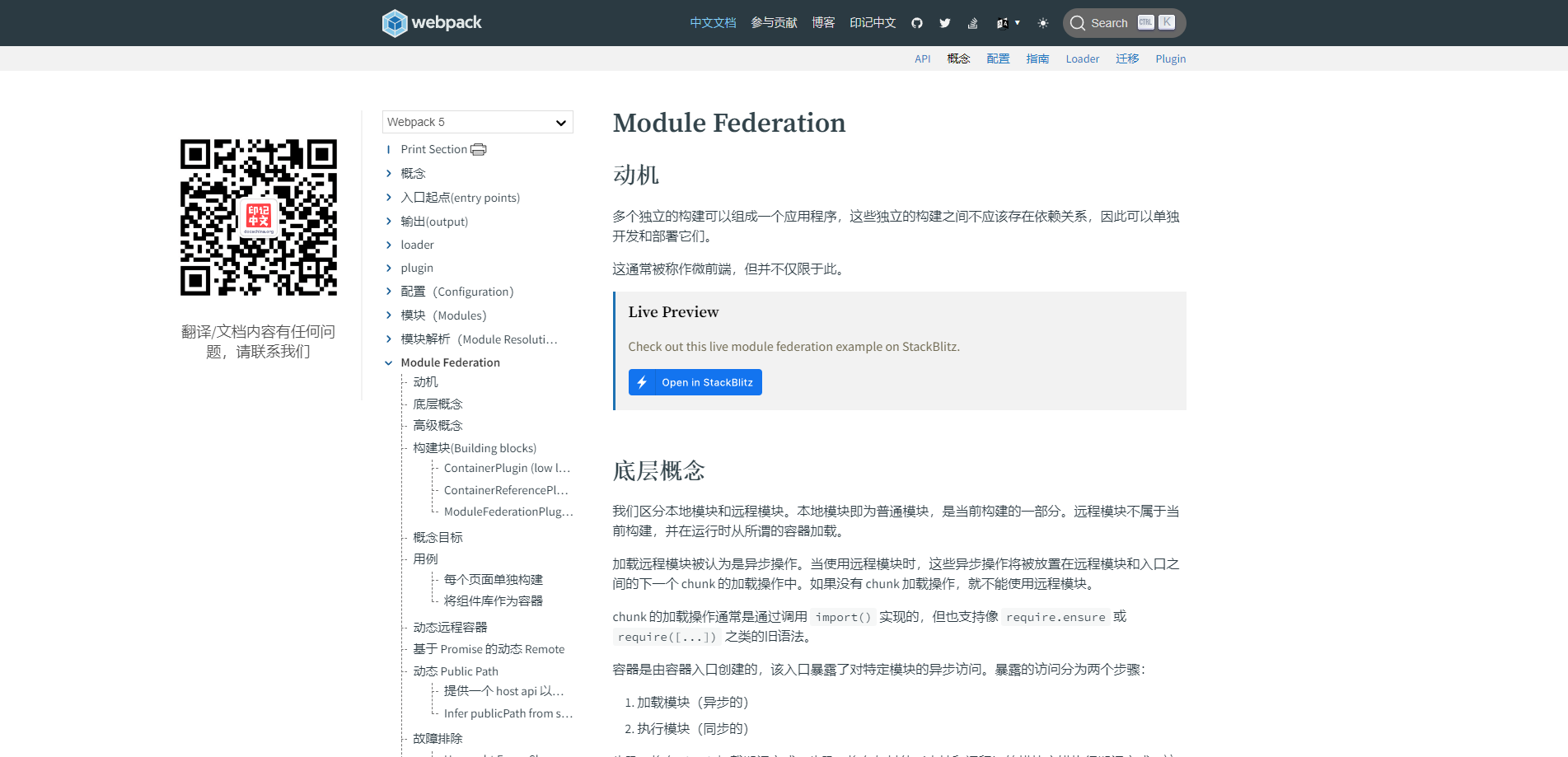Open the Webpack 5 version dropdown
The width and height of the screenshot is (1568, 757).
(x=478, y=122)
